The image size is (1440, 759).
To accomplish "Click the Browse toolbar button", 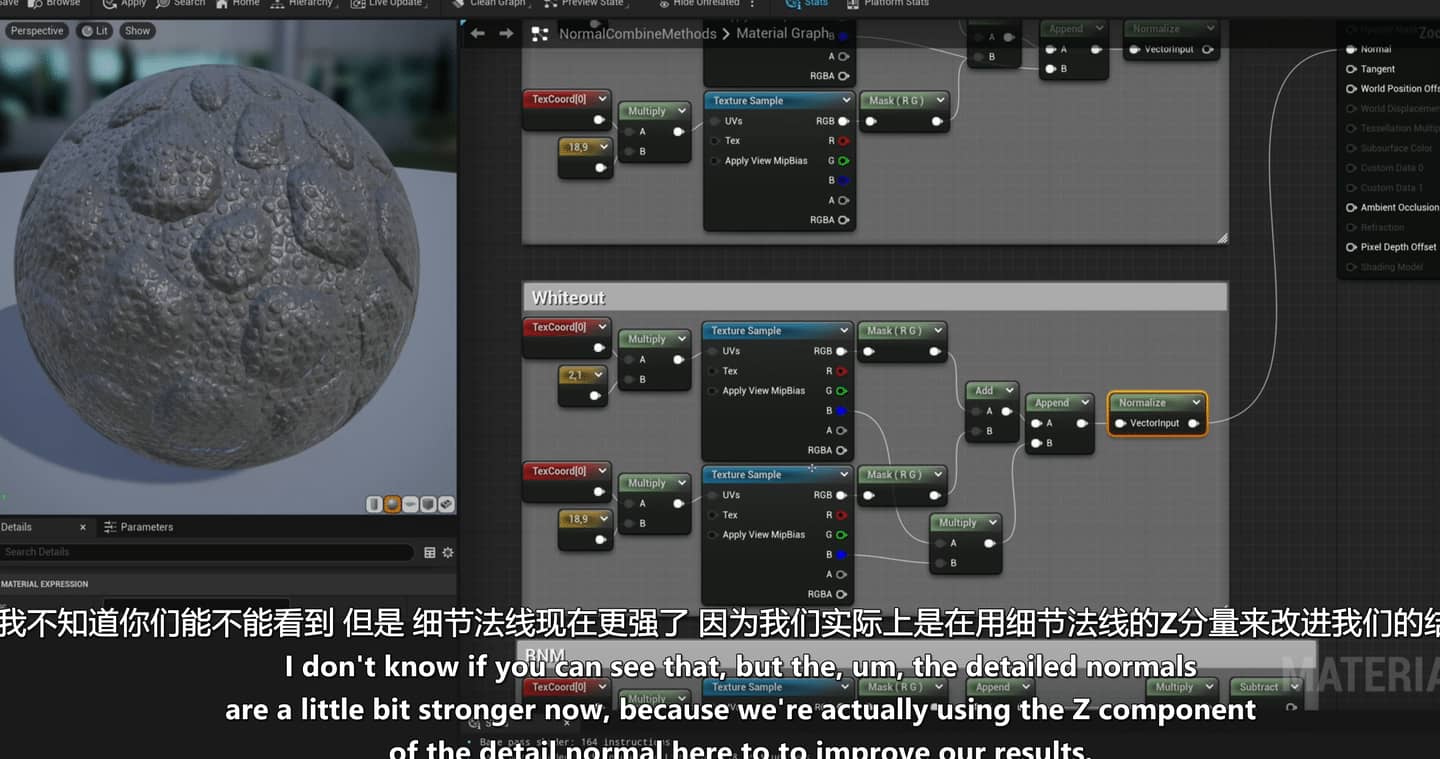I will tap(52, 4).
